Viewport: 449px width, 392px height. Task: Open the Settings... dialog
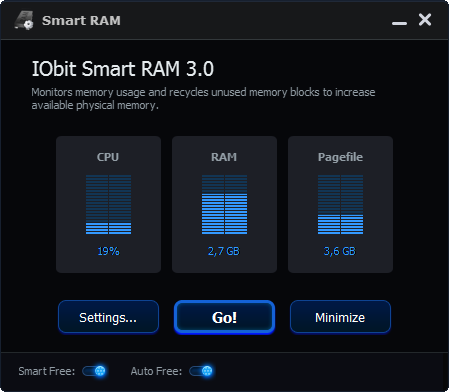108,317
